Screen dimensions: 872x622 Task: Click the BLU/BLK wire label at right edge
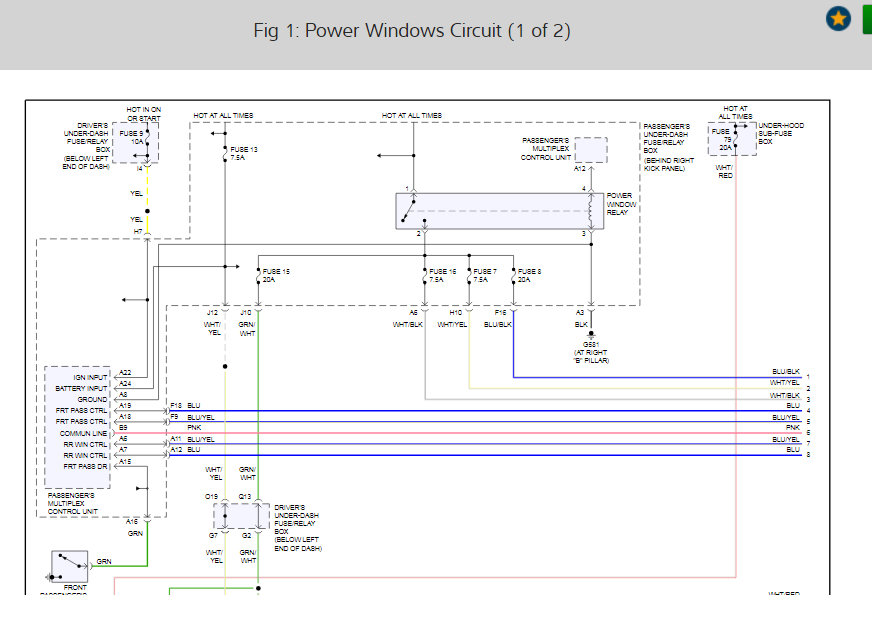(786, 372)
